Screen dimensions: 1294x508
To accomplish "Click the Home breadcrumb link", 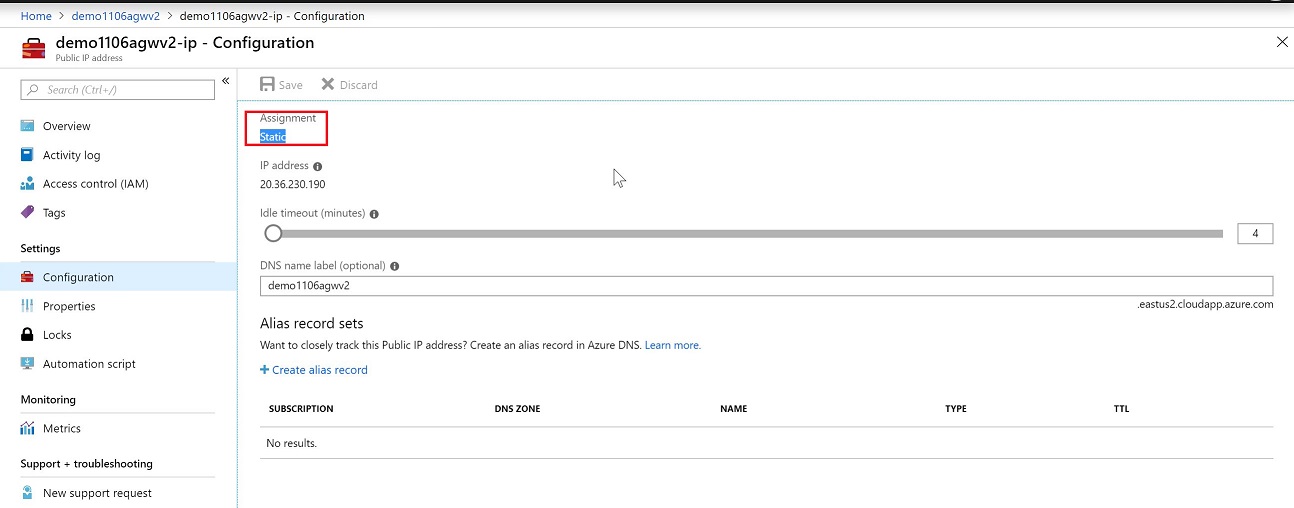I will pos(36,16).
